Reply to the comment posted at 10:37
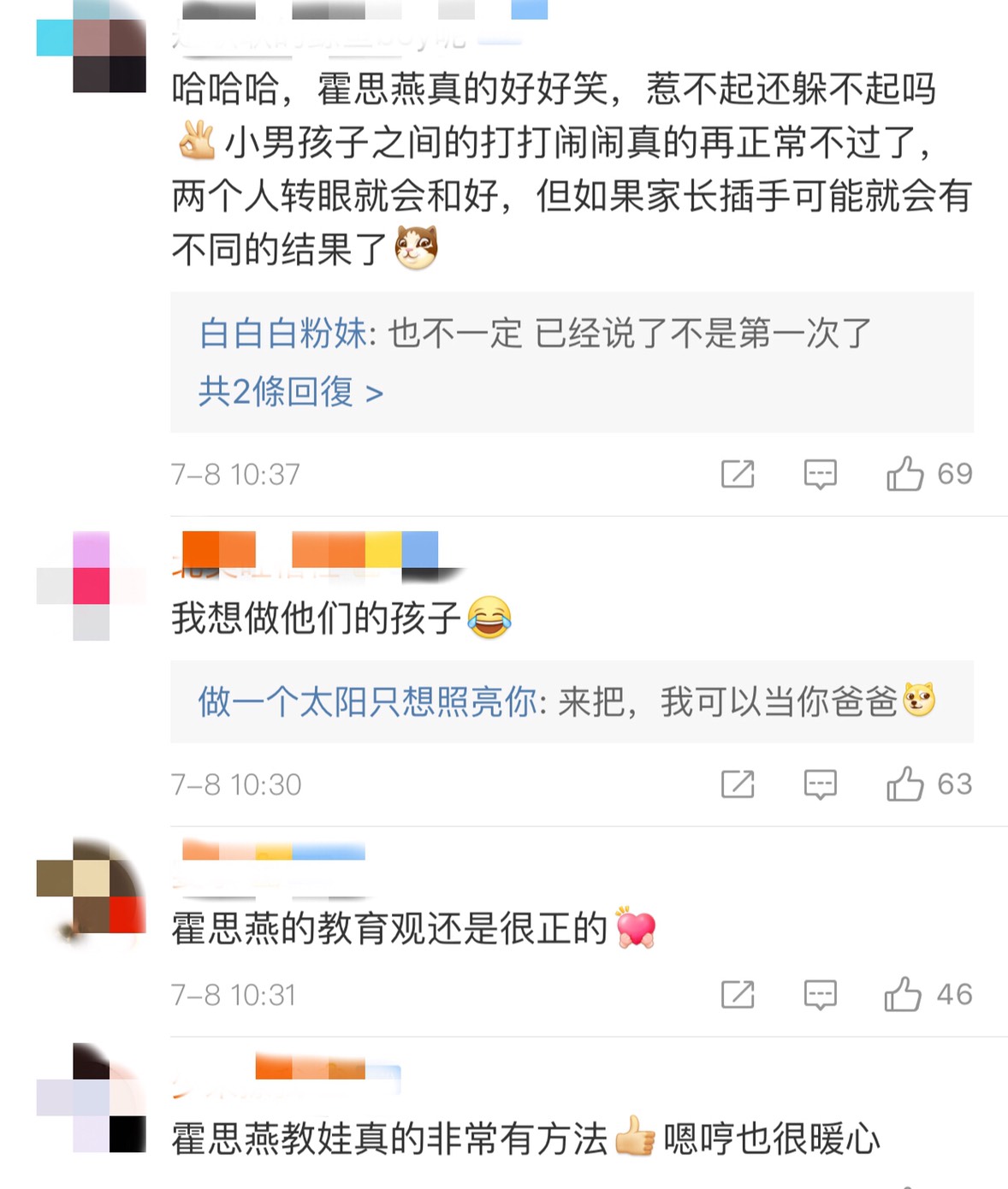The image size is (1008, 1189). pos(820,473)
